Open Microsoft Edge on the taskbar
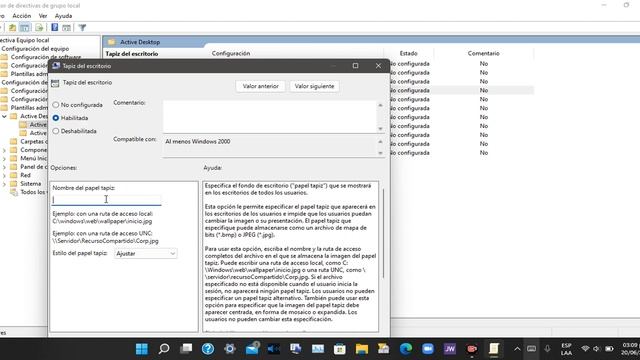 (x=406, y=349)
